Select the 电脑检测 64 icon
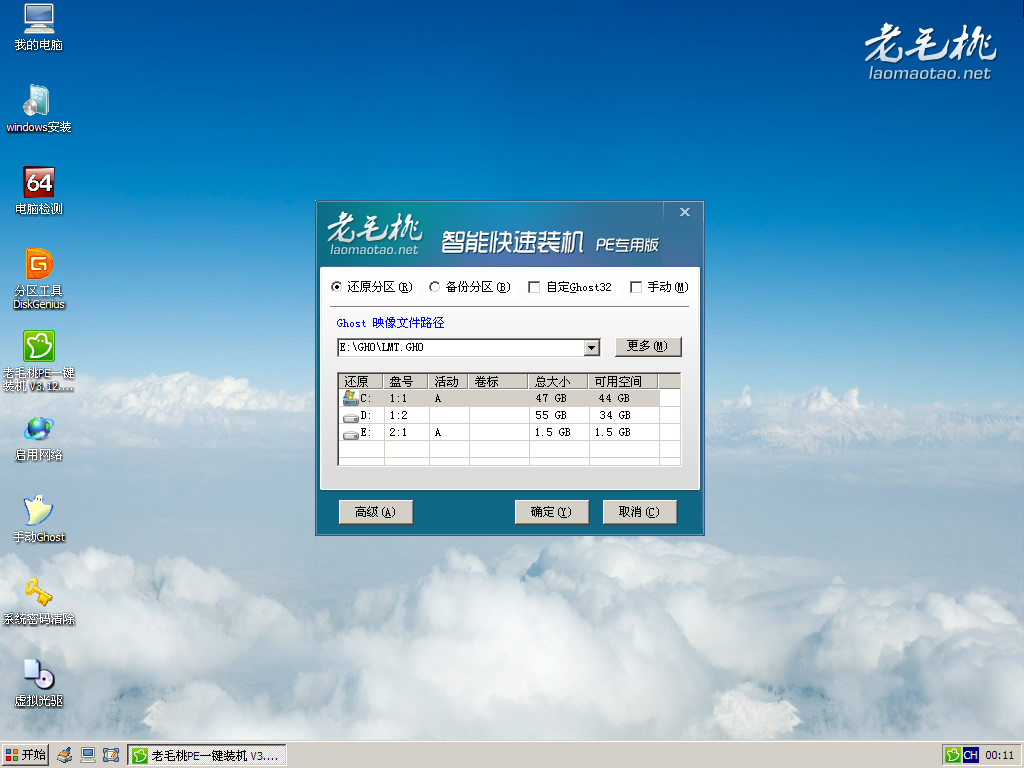 [39, 191]
